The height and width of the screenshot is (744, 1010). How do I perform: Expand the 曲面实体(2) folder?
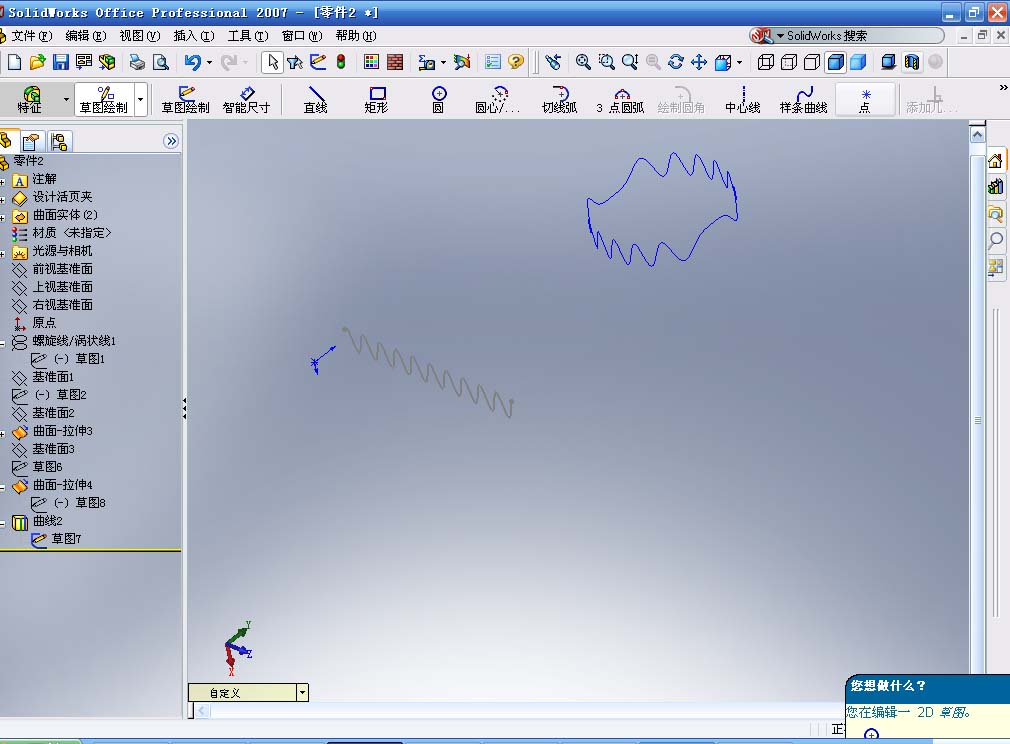point(3,216)
